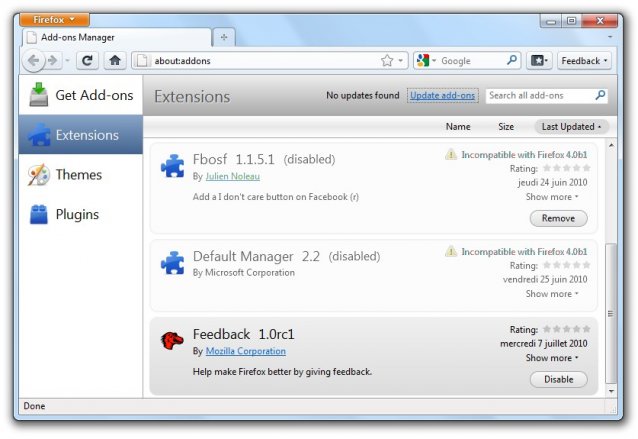Reload the page with refresh button
The image size is (638, 439).
click(87, 61)
